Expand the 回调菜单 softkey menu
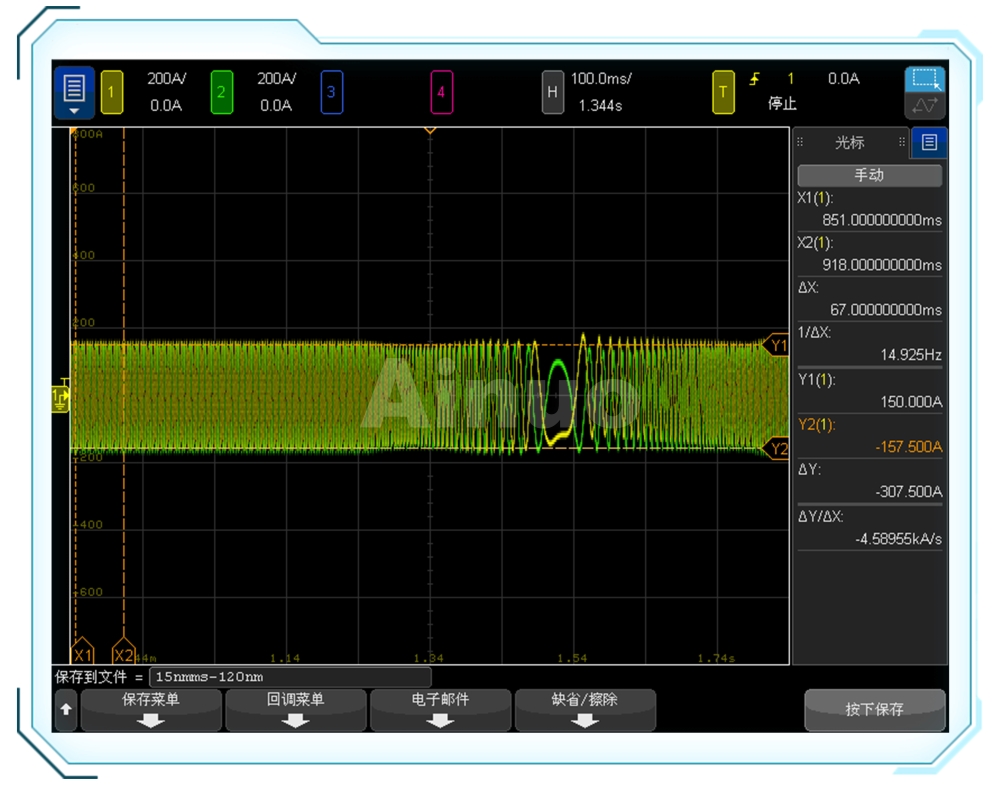Screen dimensions: 1000x786 pyautogui.click(x=296, y=710)
